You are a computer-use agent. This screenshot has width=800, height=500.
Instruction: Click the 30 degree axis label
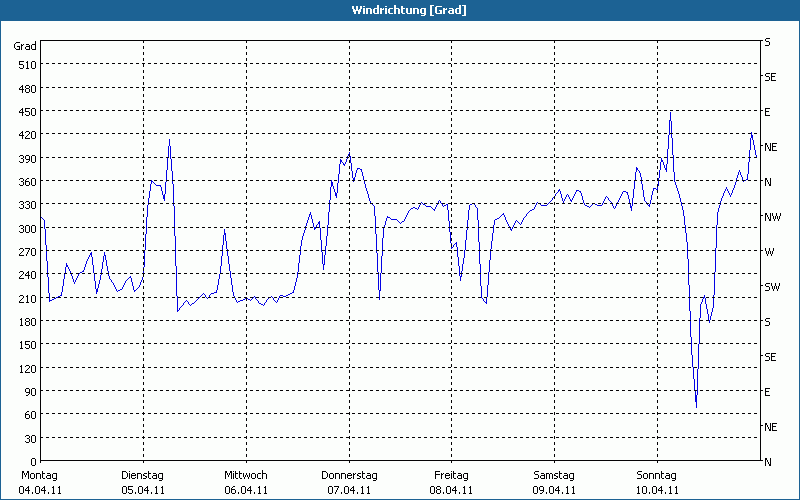tap(31, 439)
